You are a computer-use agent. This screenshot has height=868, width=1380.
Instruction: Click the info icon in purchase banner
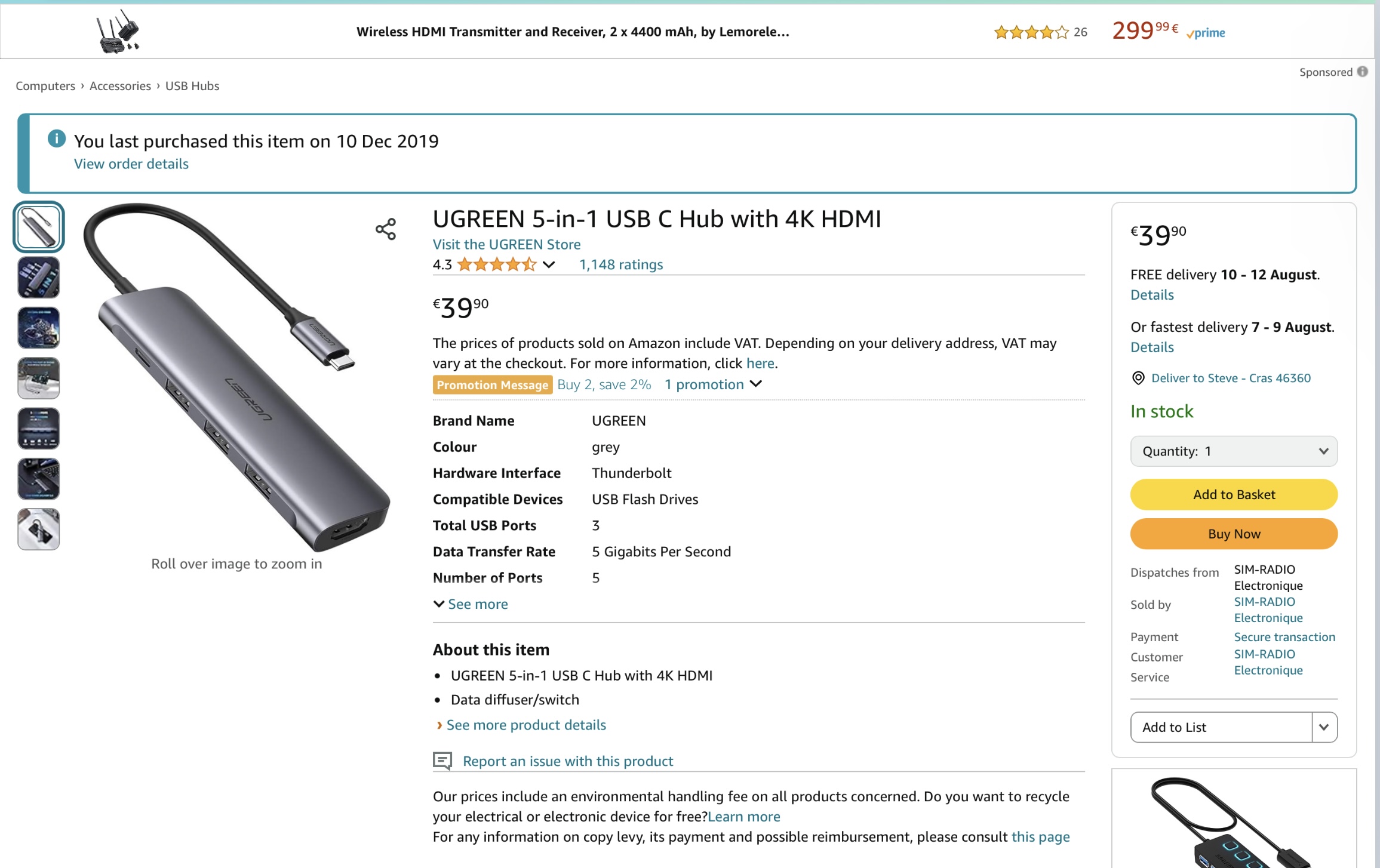pyautogui.click(x=56, y=139)
